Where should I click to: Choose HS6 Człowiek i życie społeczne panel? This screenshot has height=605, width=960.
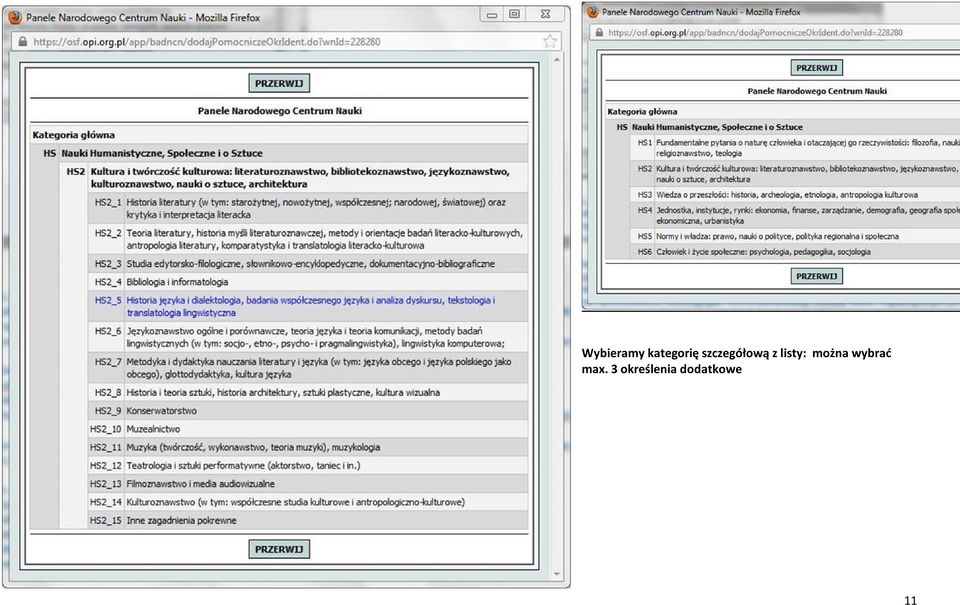pos(795,252)
